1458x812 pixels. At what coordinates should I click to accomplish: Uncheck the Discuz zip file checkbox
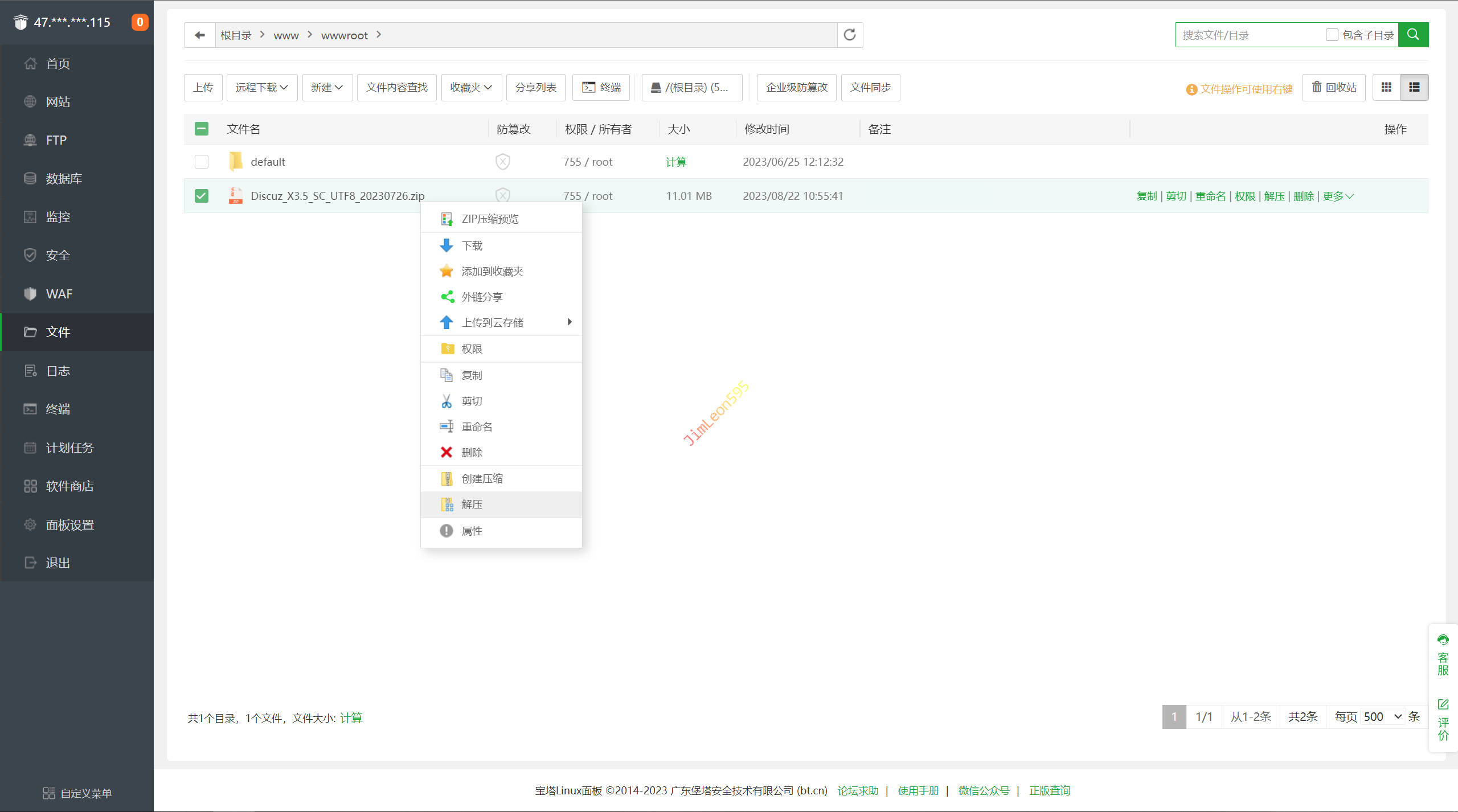[202, 196]
